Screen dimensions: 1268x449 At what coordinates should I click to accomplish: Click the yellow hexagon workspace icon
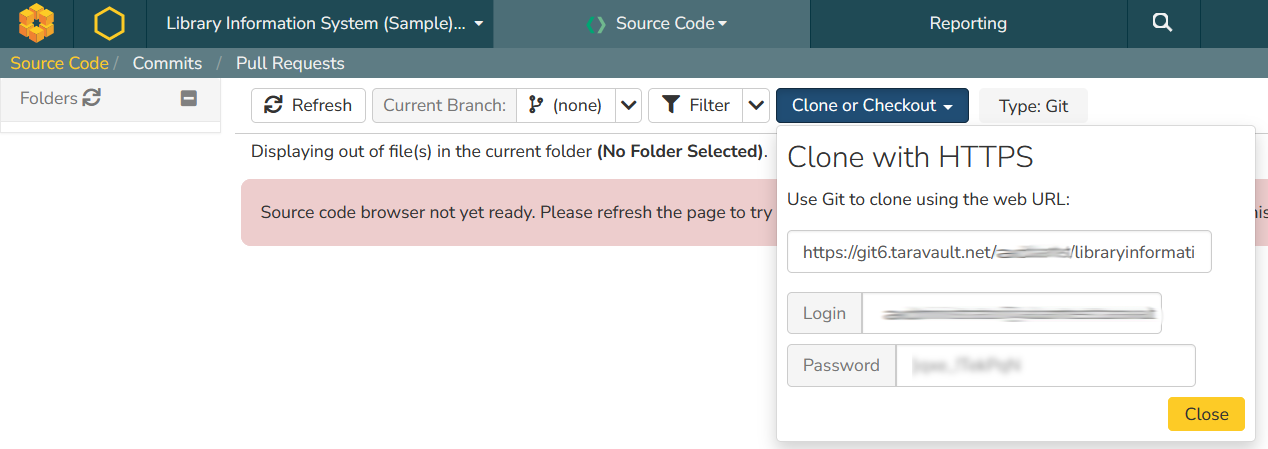[x=108, y=23]
